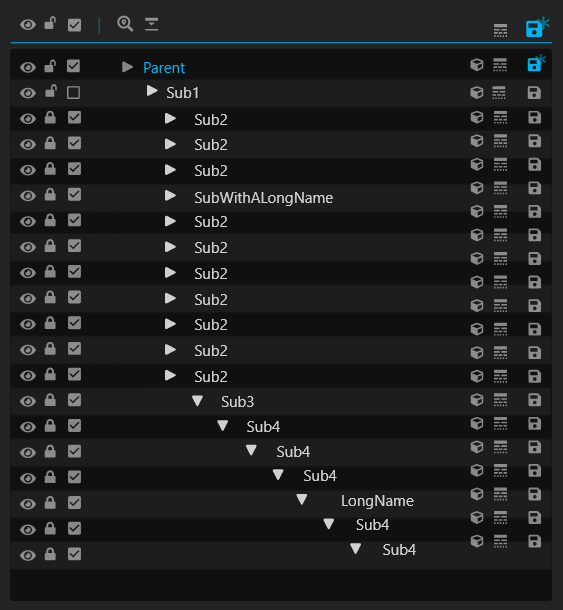
Task: Select the Parent item label
Action: tap(164, 68)
